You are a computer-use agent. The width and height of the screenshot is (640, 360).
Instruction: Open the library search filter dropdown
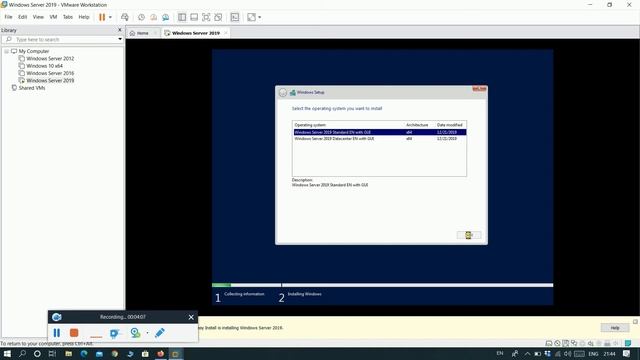coord(120,39)
